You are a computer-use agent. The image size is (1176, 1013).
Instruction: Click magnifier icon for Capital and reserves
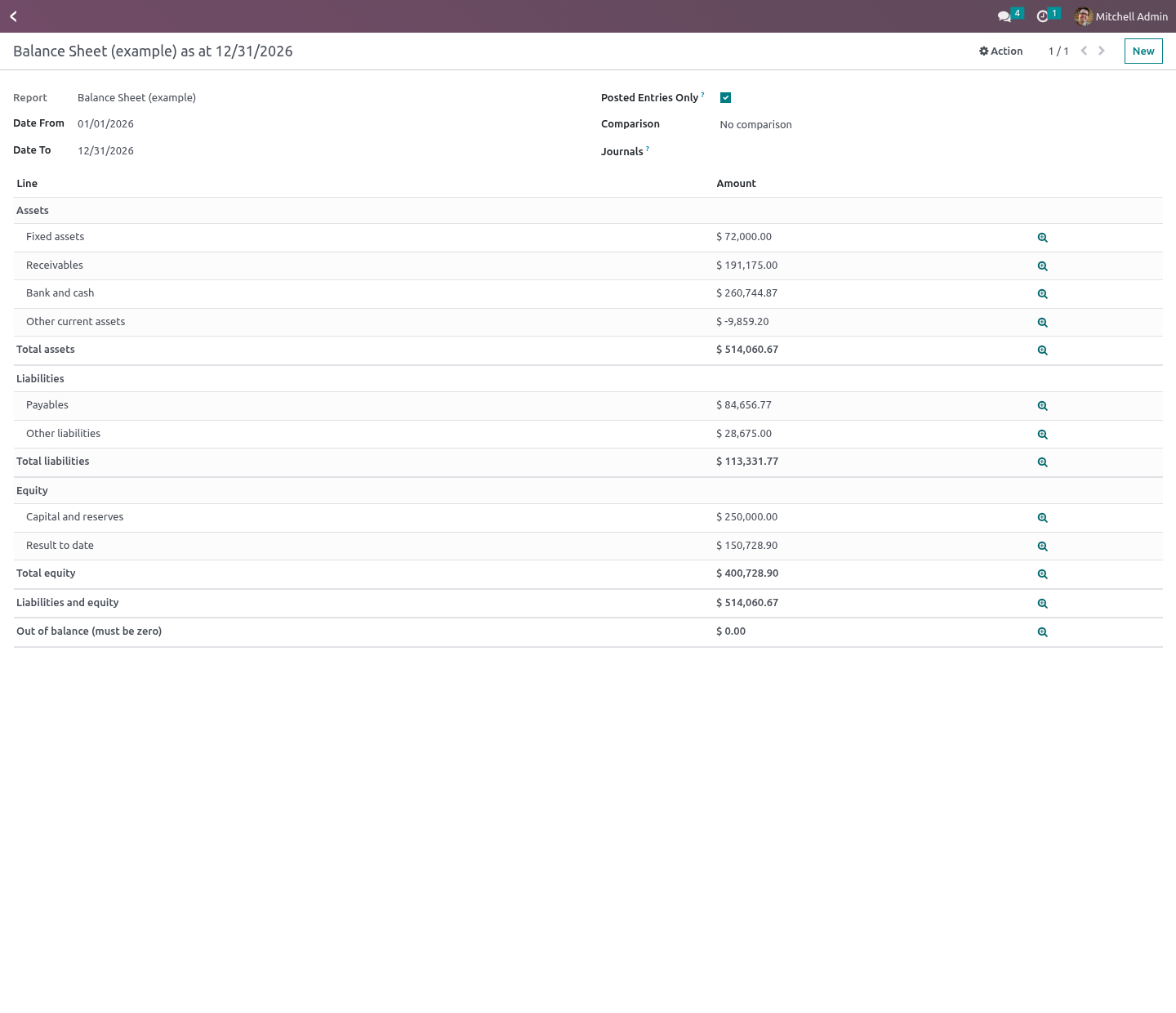pos(1042,518)
